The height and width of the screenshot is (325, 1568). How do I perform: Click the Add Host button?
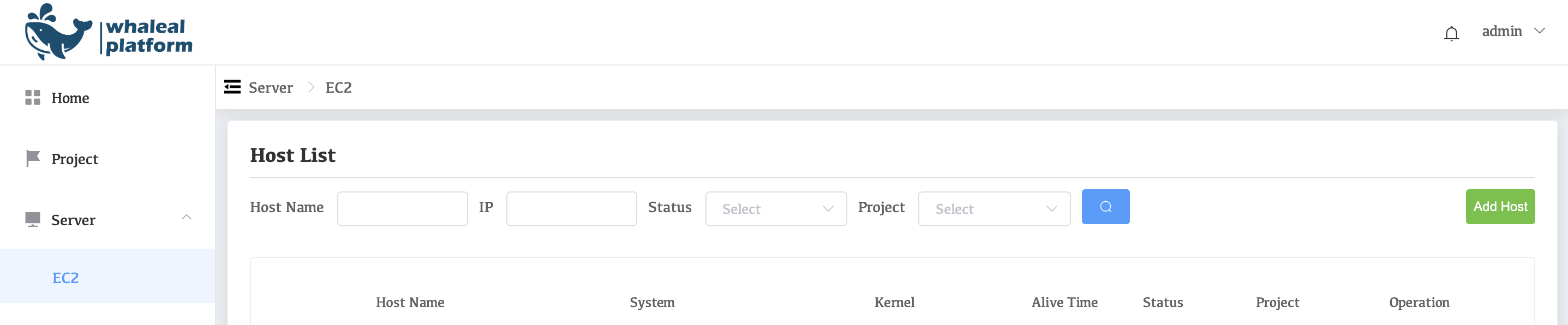point(1499,207)
